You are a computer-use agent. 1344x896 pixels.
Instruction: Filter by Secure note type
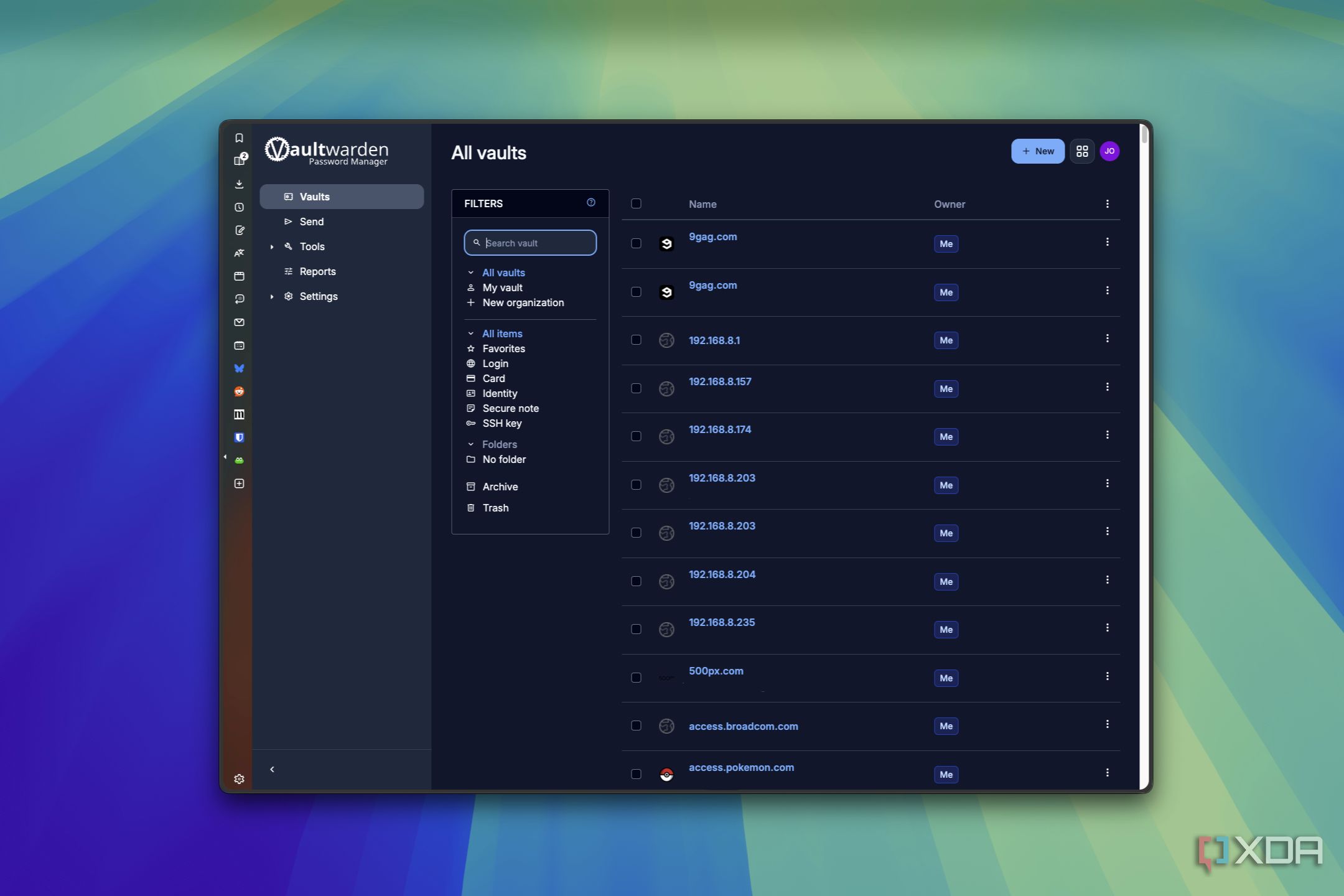(510, 408)
